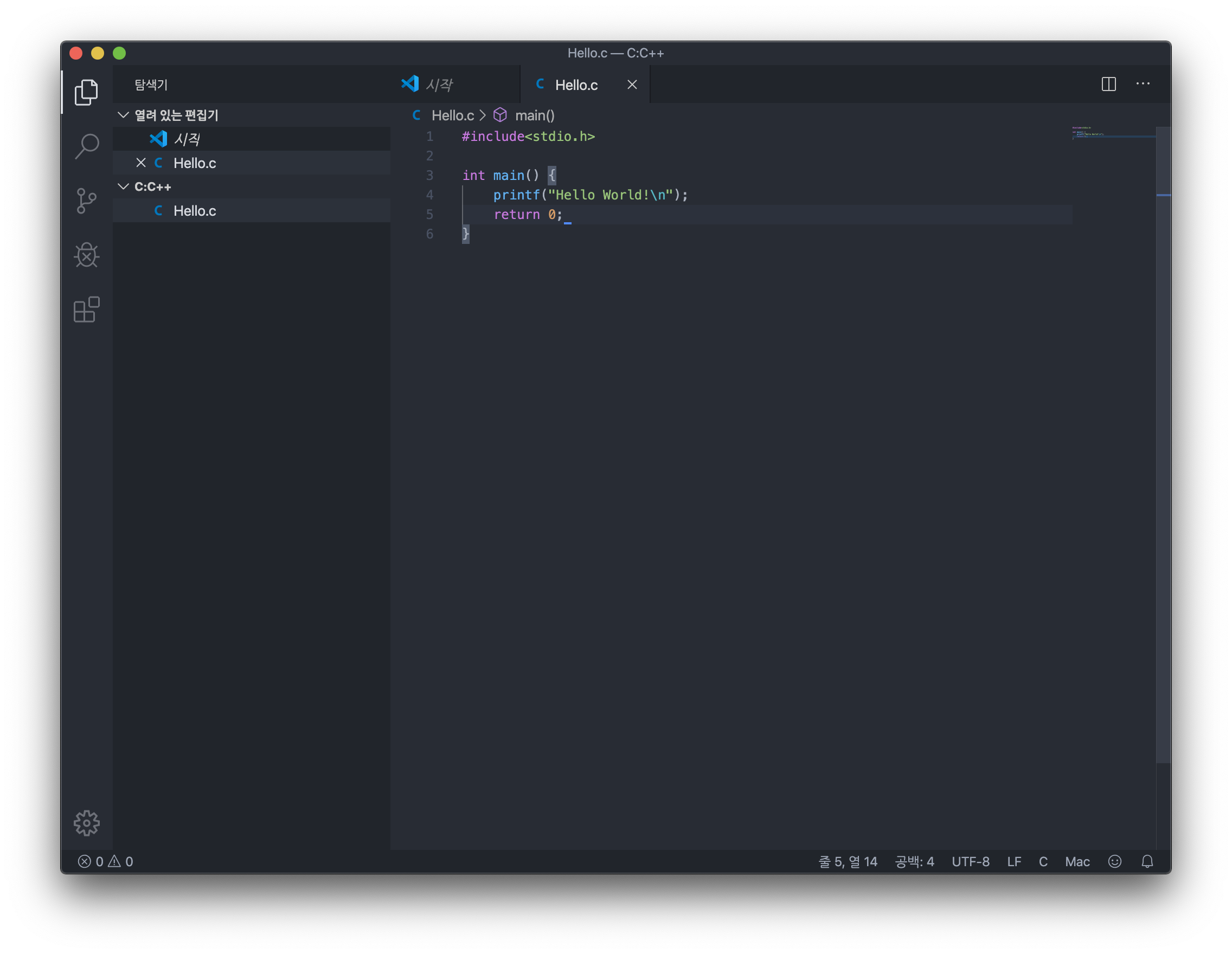Click the errors and warnings counter
The width and height of the screenshot is (1232, 954).
(106, 861)
